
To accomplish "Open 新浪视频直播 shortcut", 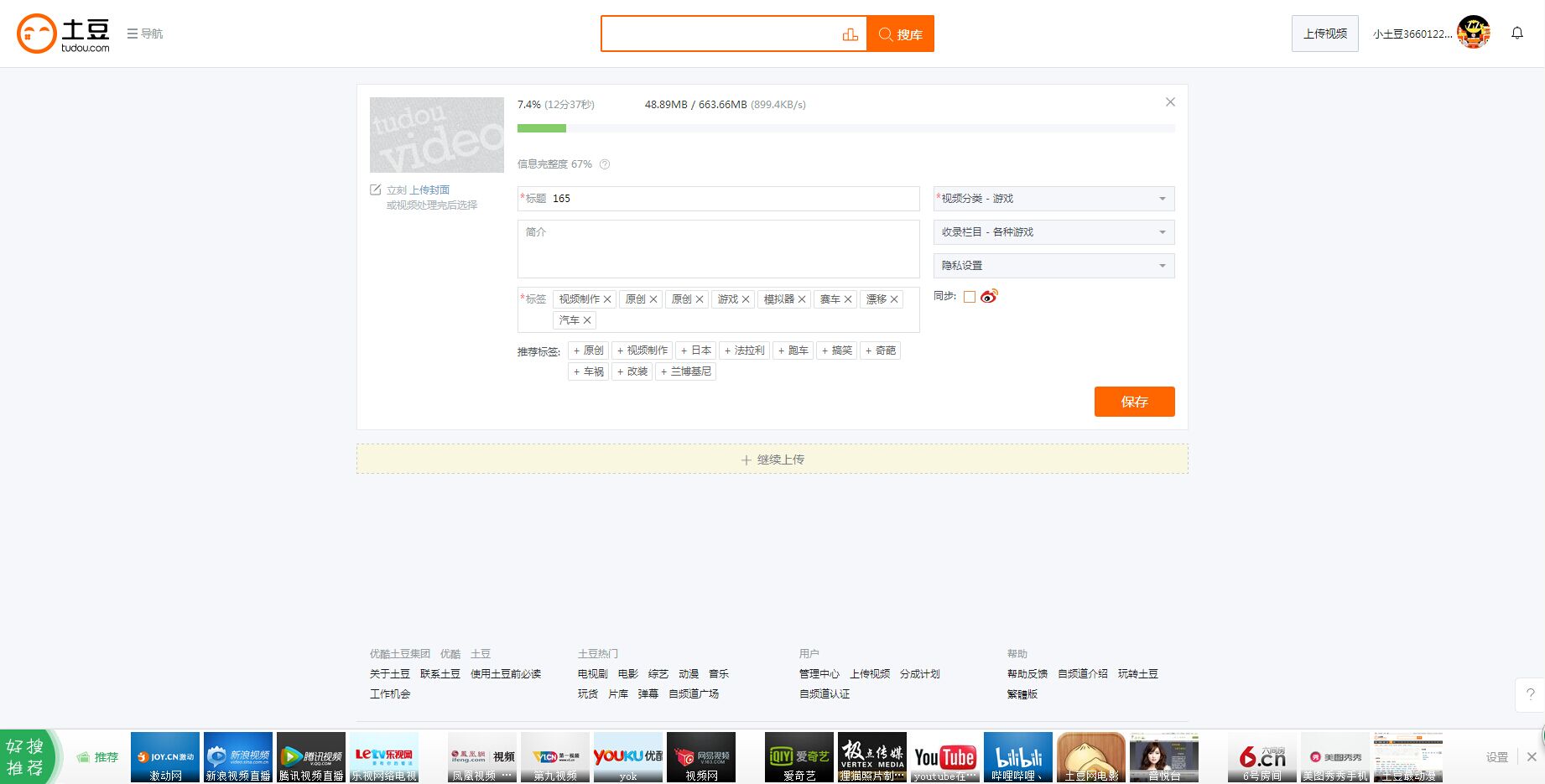I will [238, 757].
